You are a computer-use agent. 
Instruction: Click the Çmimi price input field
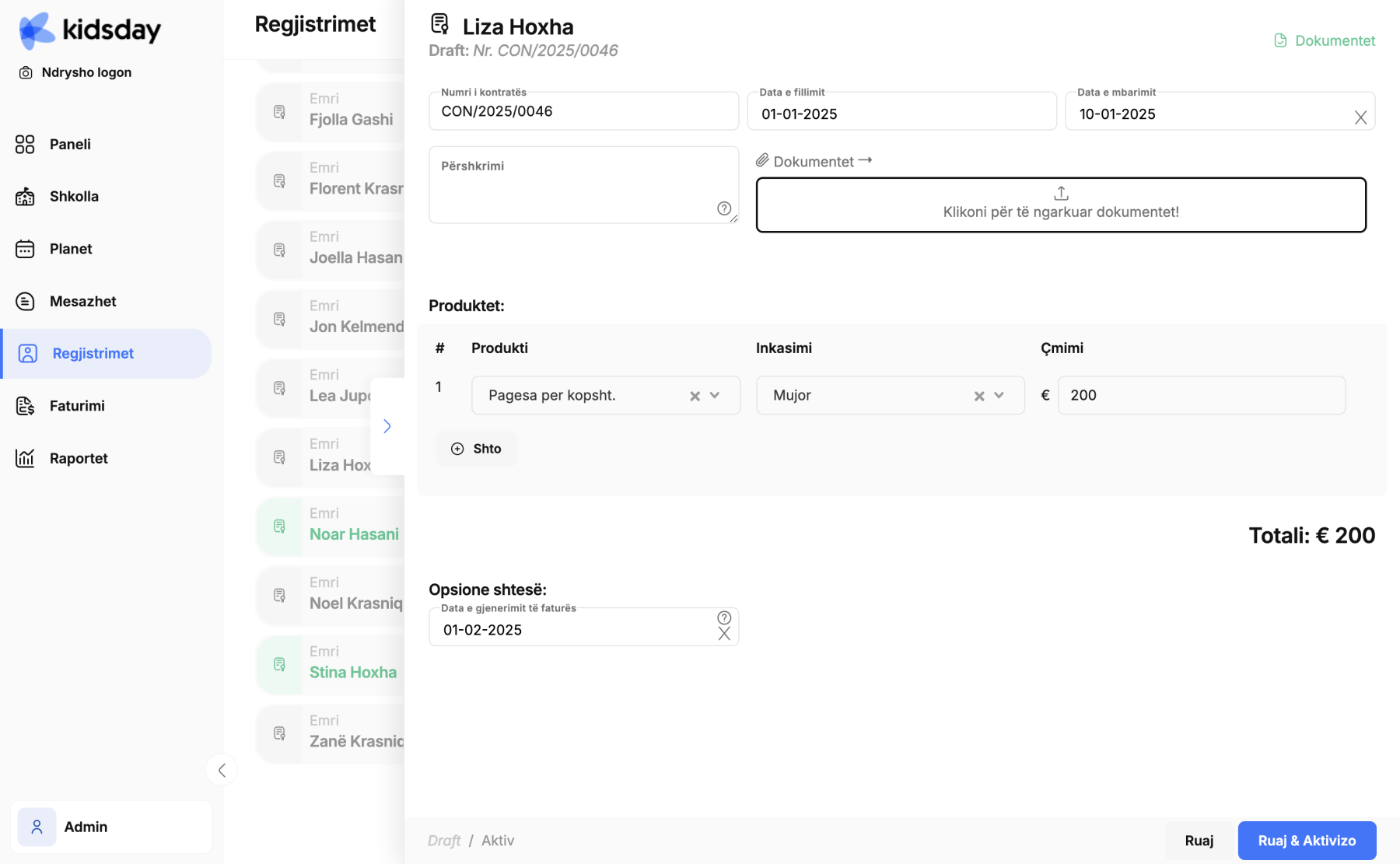click(1201, 395)
